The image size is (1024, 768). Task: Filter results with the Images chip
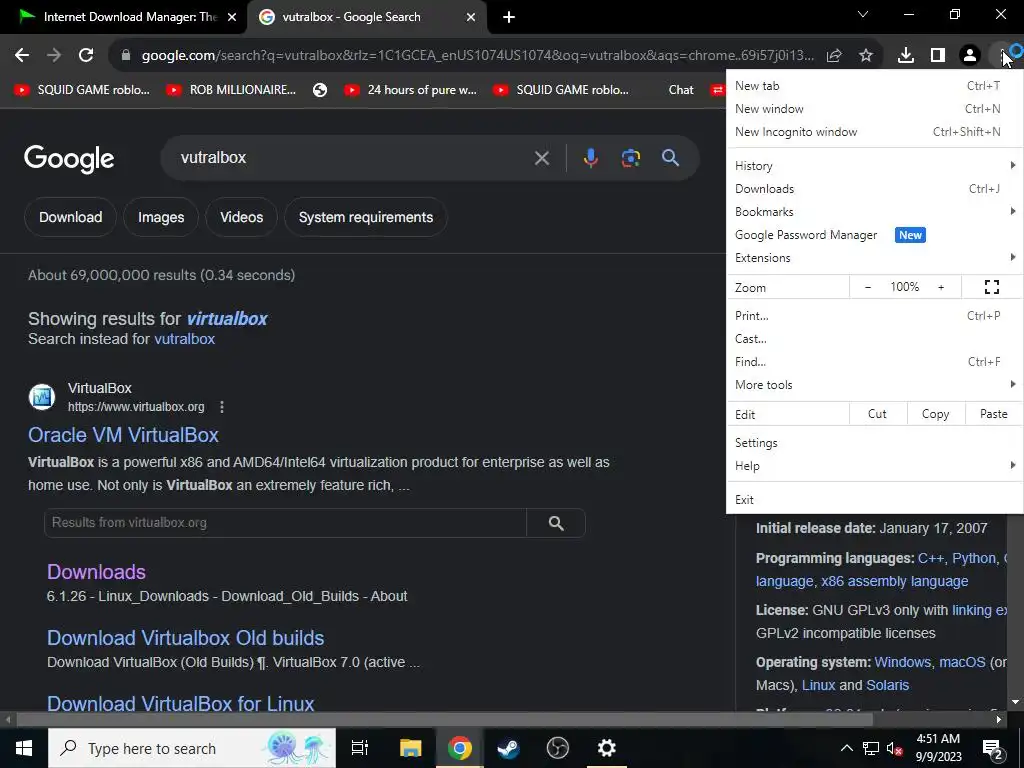coord(161,217)
